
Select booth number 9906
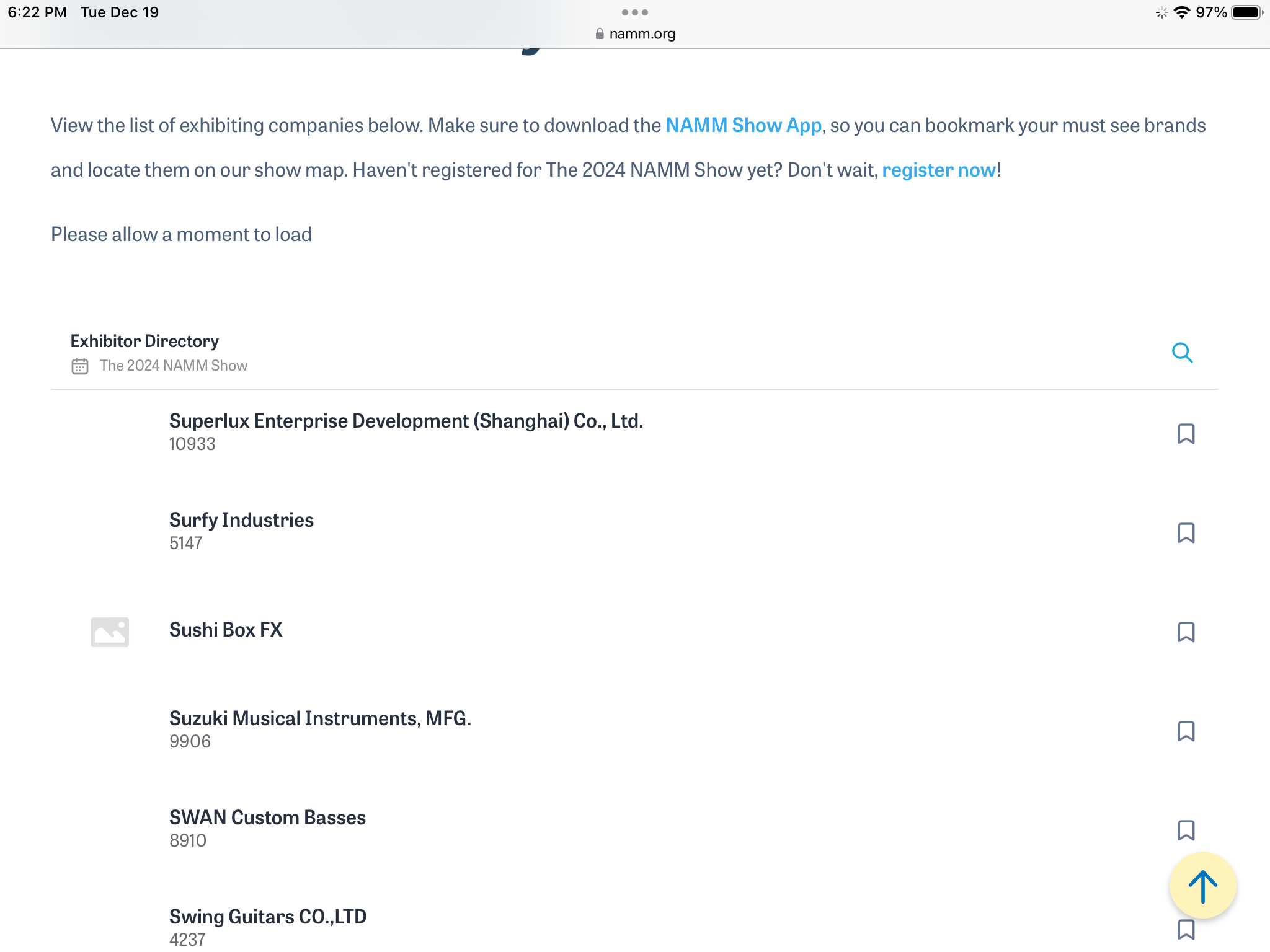coord(190,741)
